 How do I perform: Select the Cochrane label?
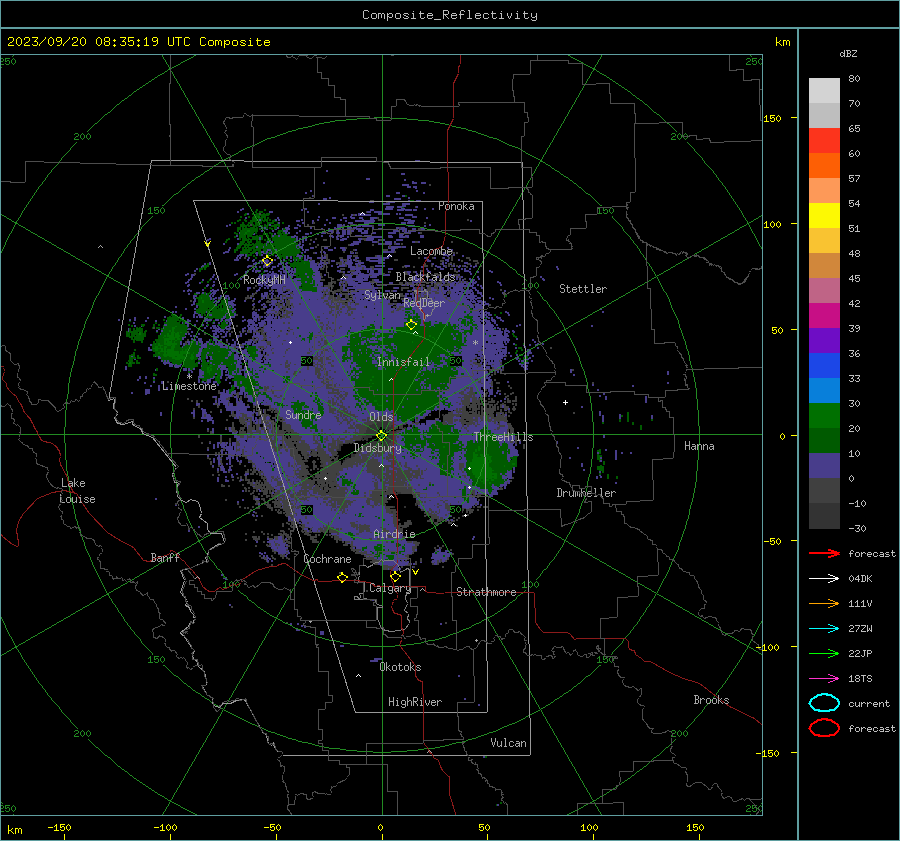[327, 559]
